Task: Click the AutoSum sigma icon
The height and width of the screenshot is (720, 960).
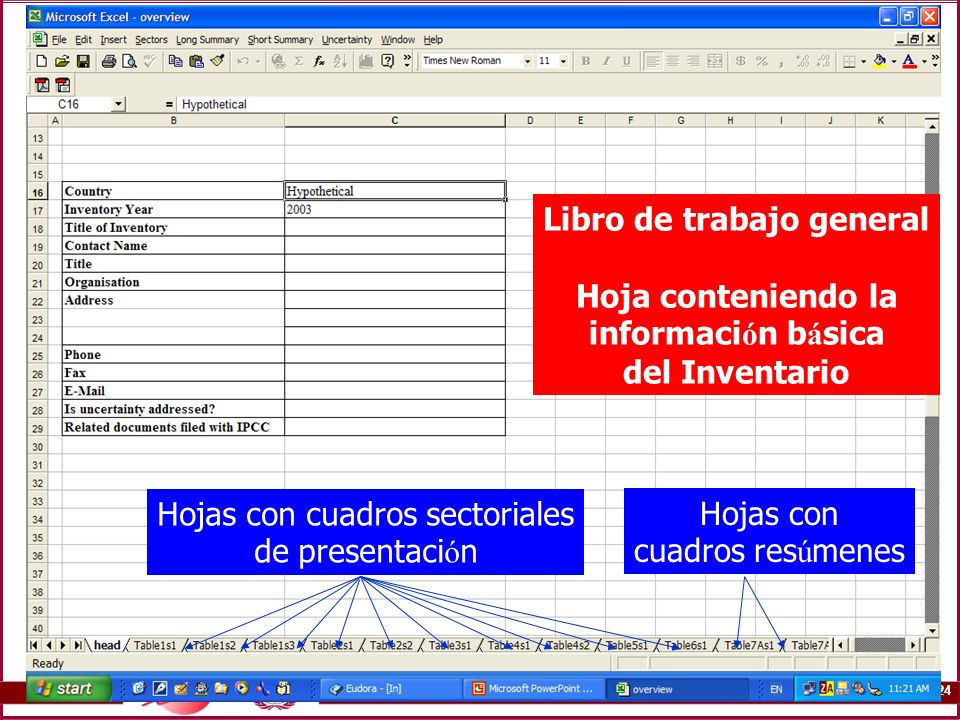Action: (x=299, y=61)
